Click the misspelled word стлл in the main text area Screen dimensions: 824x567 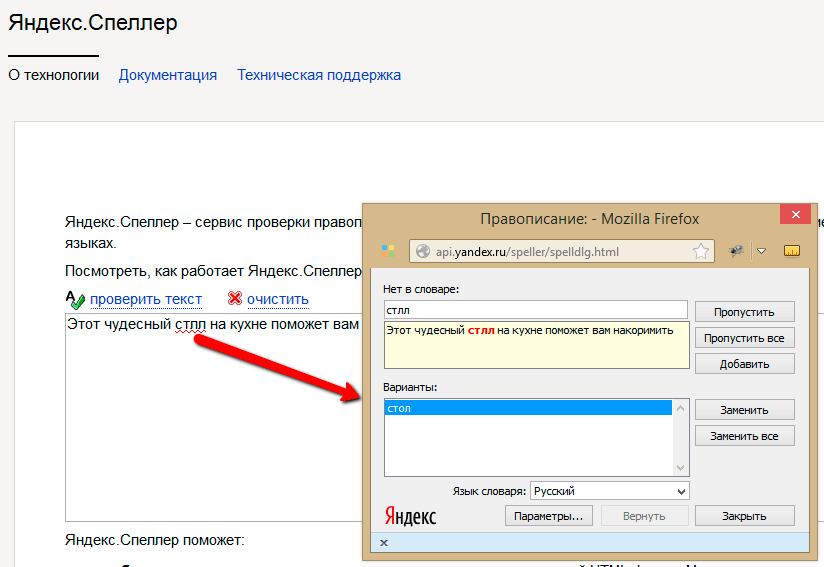[190, 325]
